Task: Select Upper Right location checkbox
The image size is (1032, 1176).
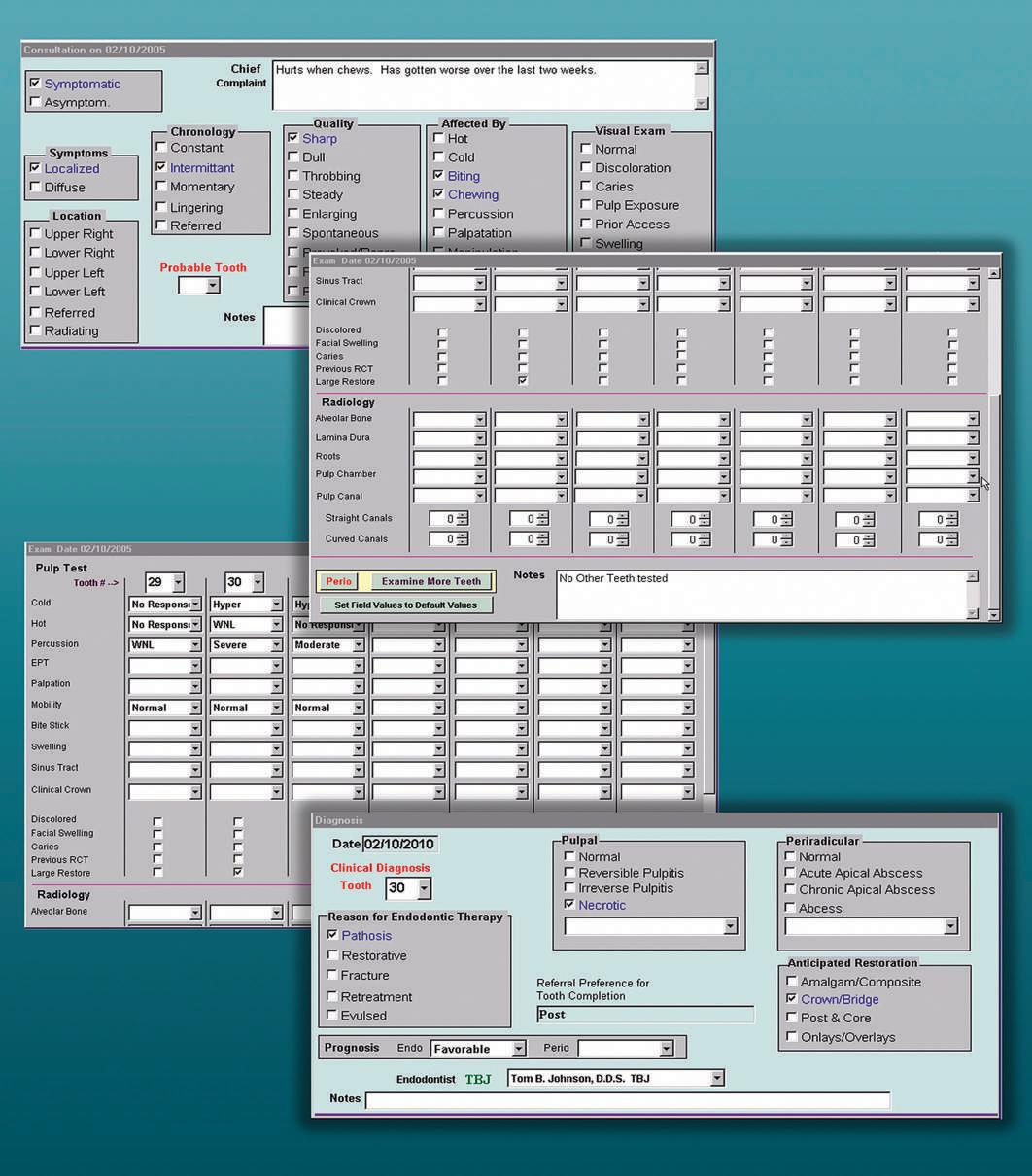Action: point(36,233)
